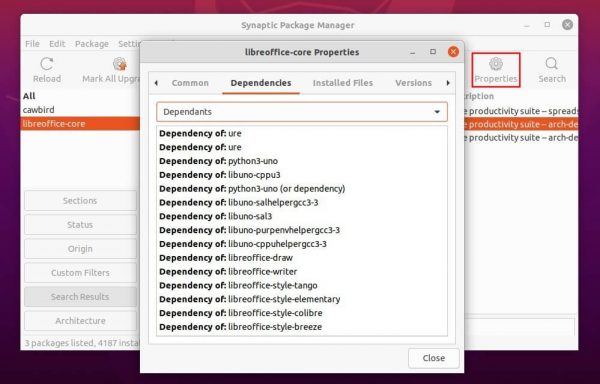Switch to the Versions tab
The width and height of the screenshot is (600, 384).
[413, 83]
